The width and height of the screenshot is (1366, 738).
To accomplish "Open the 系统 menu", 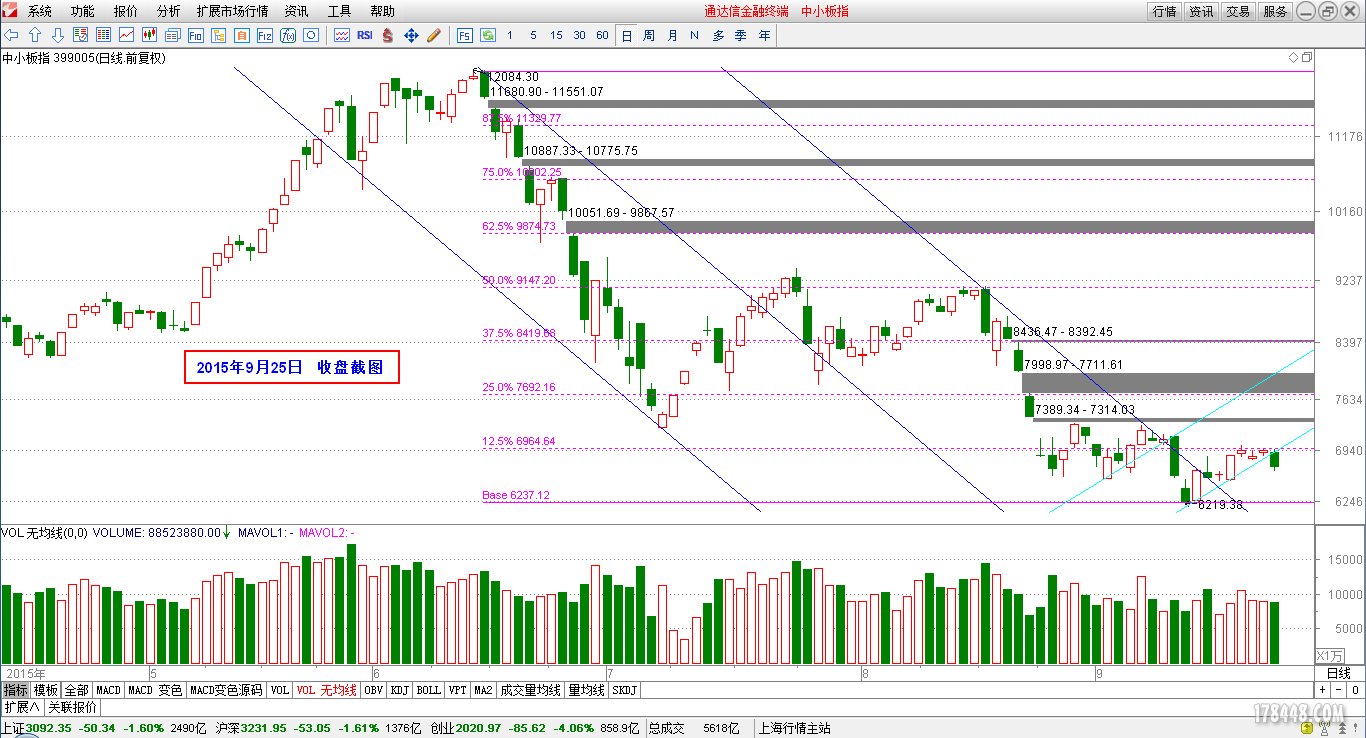I will (40, 11).
